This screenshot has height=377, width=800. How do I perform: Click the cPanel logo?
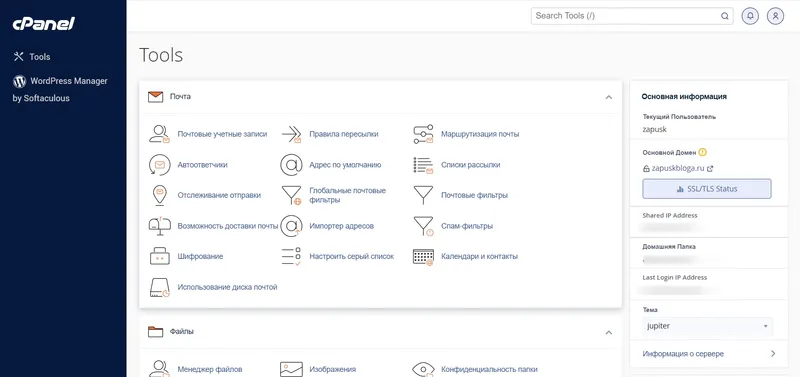point(43,23)
